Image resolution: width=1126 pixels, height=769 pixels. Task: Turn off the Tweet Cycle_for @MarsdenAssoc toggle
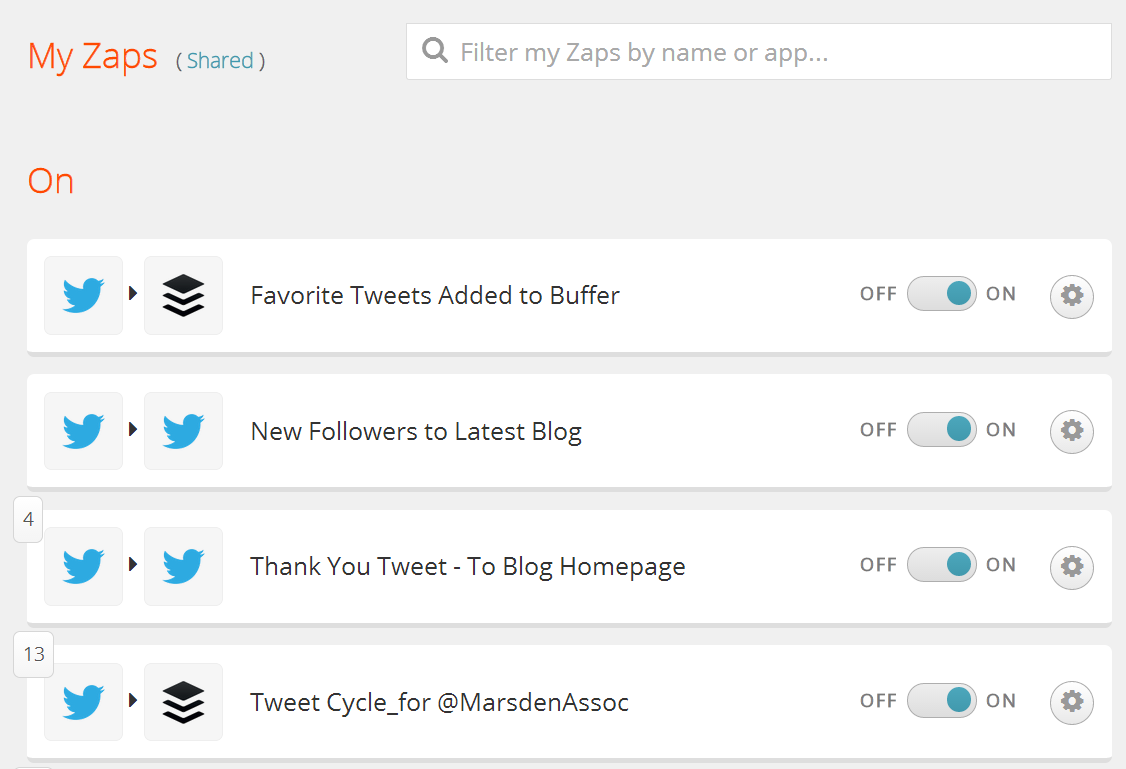pyautogui.click(x=941, y=700)
